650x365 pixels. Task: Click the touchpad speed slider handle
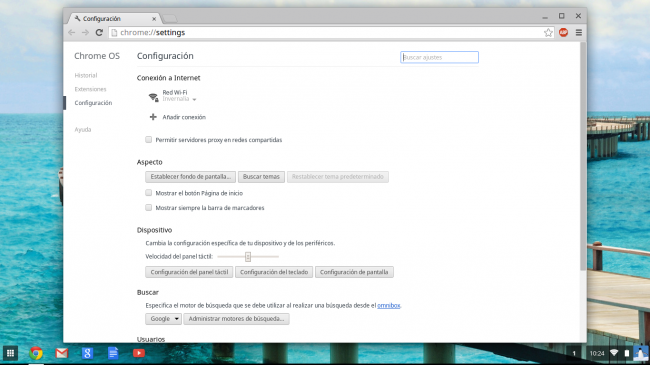(248, 257)
